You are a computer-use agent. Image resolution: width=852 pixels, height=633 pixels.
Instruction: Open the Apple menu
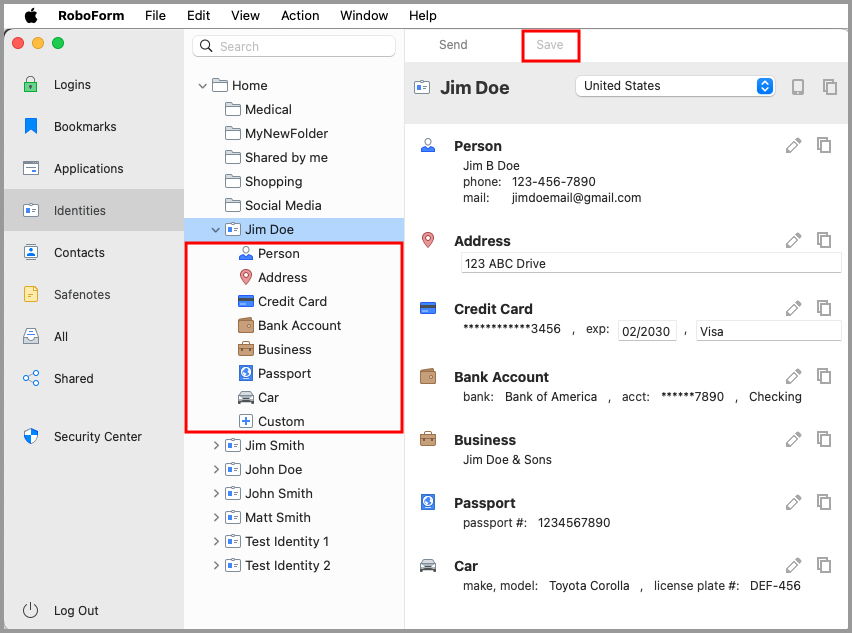click(x=31, y=15)
